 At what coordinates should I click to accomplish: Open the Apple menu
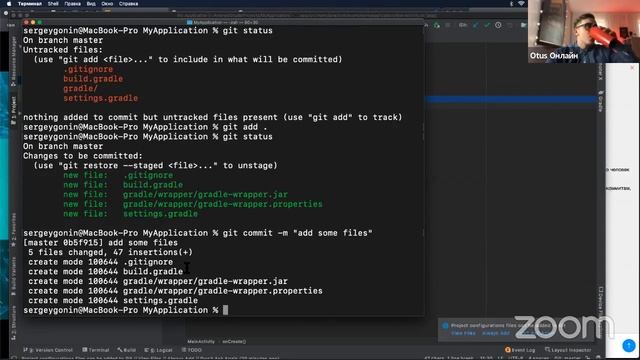pyautogui.click(x=9, y=4)
